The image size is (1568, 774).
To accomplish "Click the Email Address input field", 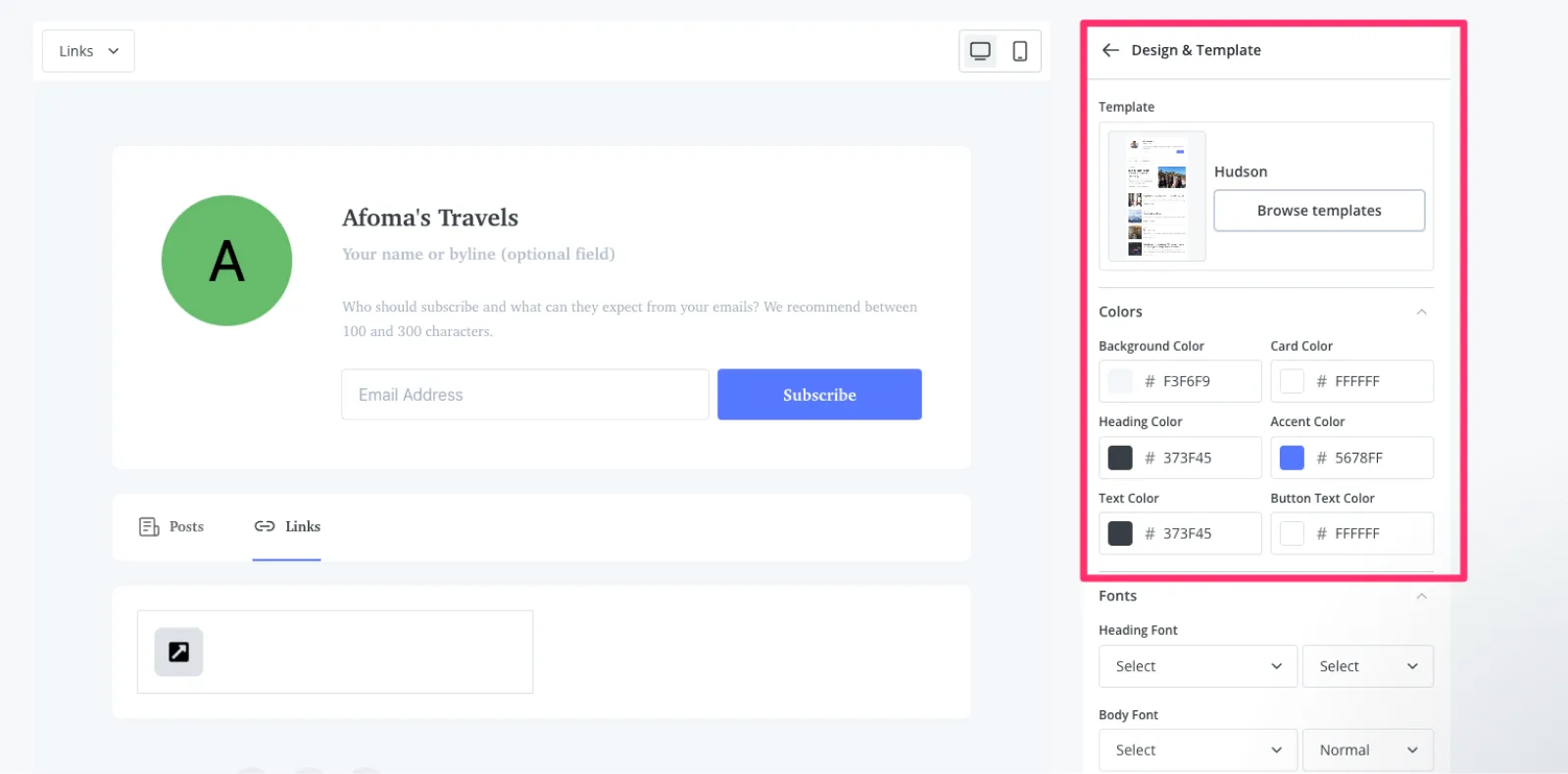I will (524, 395).
